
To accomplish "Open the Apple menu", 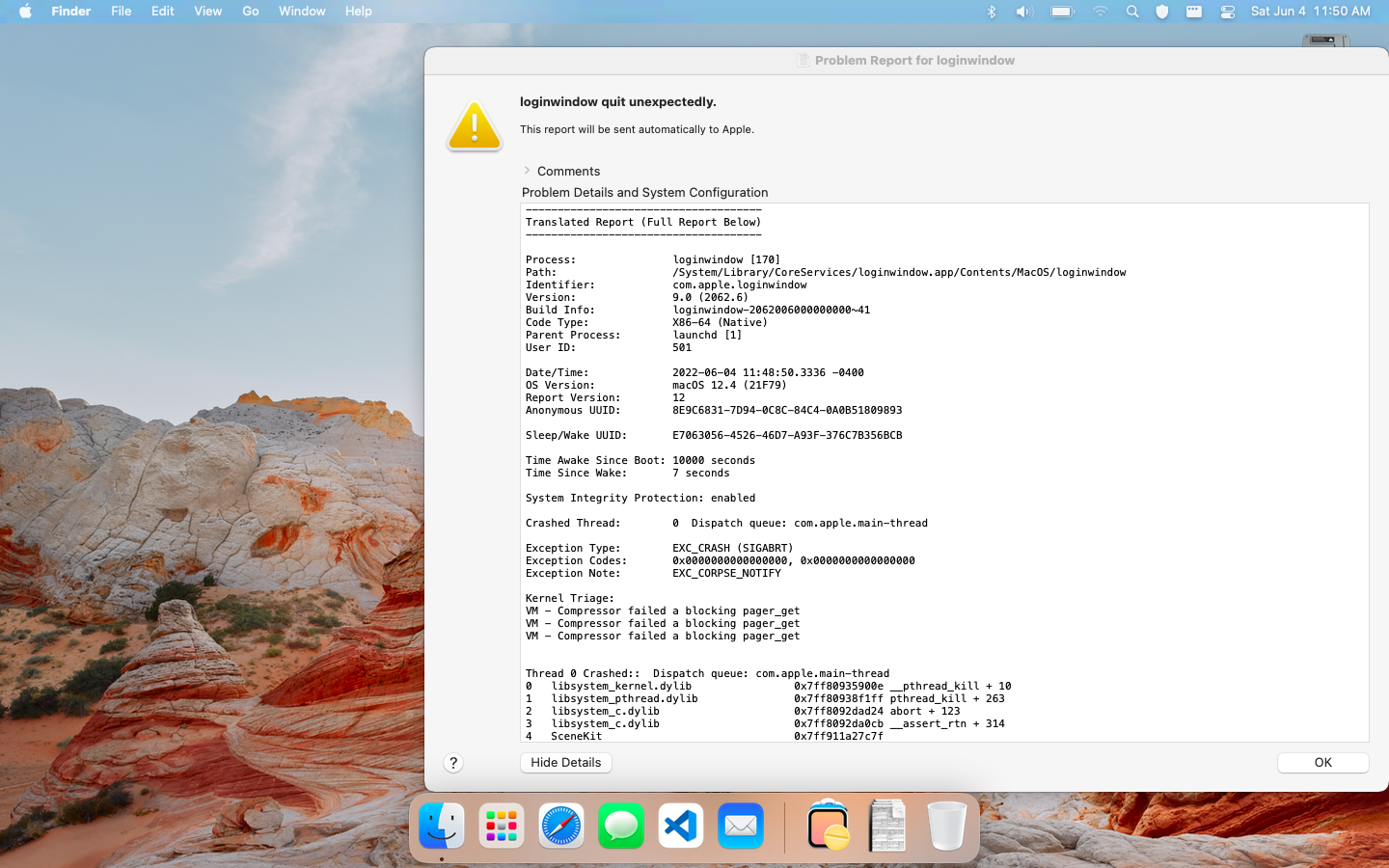I will (x=25, y=12).
